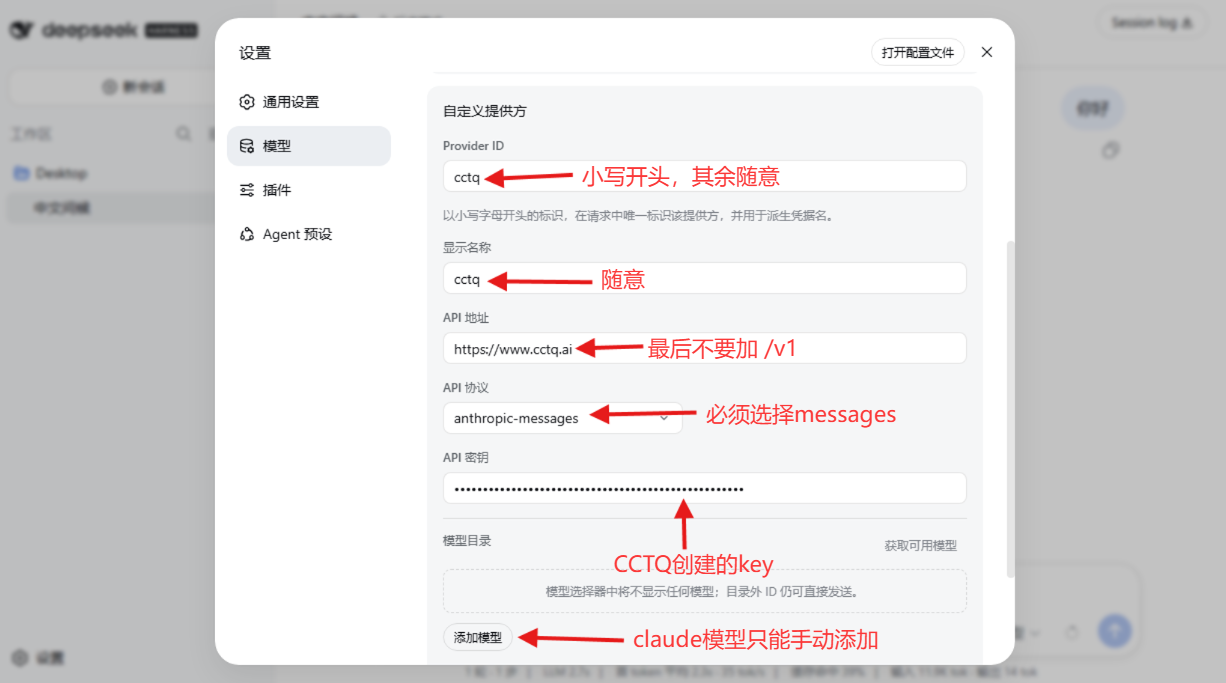Image resolution: width=1226 pixels, height=683 pixels.
Task: Click the 工作区 label in sidebar
Action: pyautogui.click(x=30, y=133)
